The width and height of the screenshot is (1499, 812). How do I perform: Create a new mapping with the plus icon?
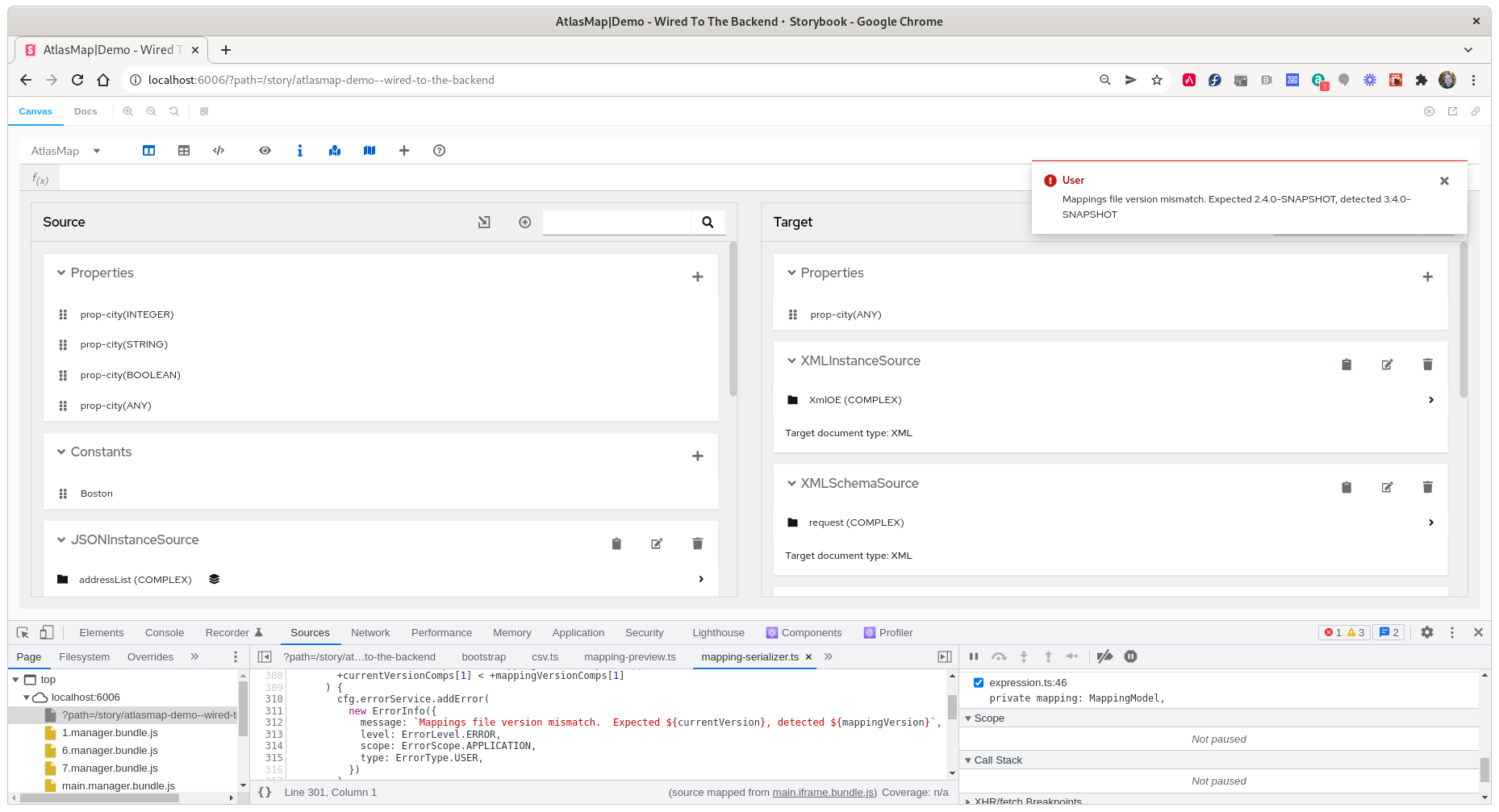[404, 150]
